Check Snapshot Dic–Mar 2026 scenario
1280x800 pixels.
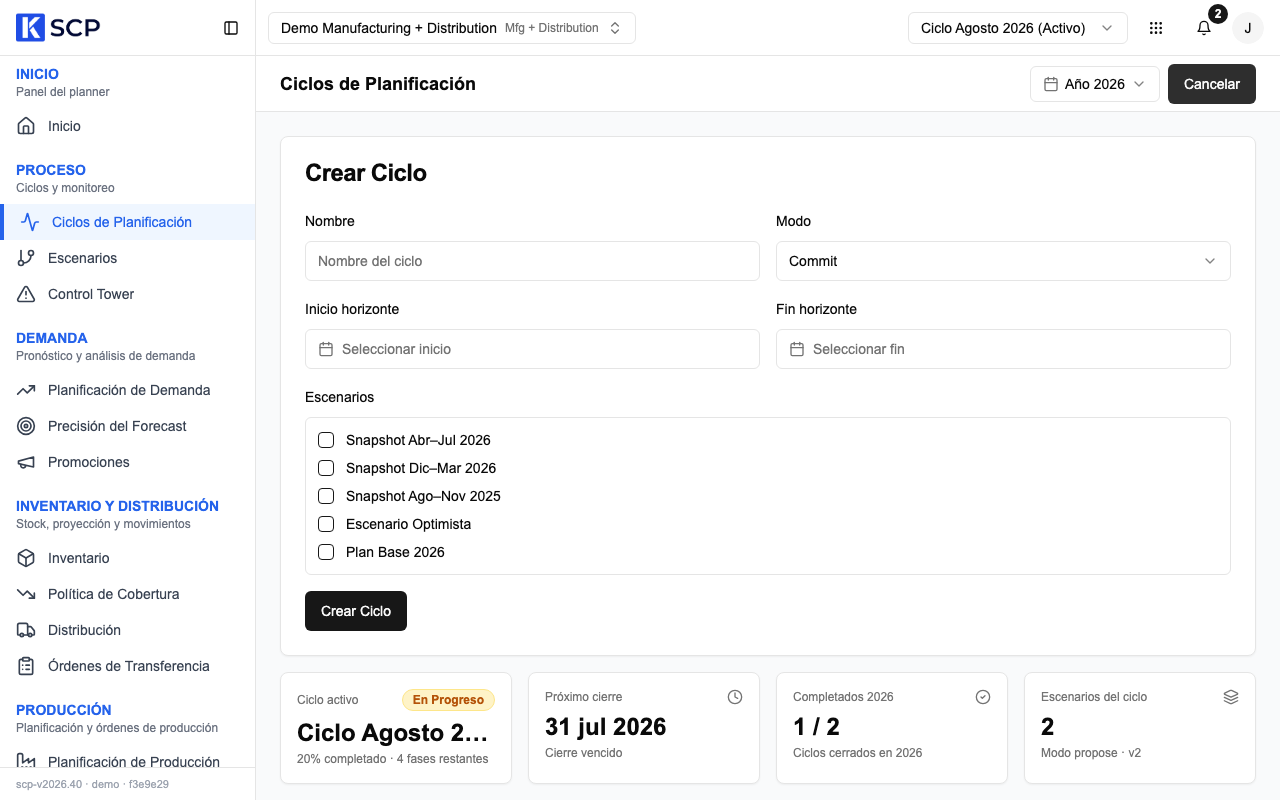tap(326, 468)
